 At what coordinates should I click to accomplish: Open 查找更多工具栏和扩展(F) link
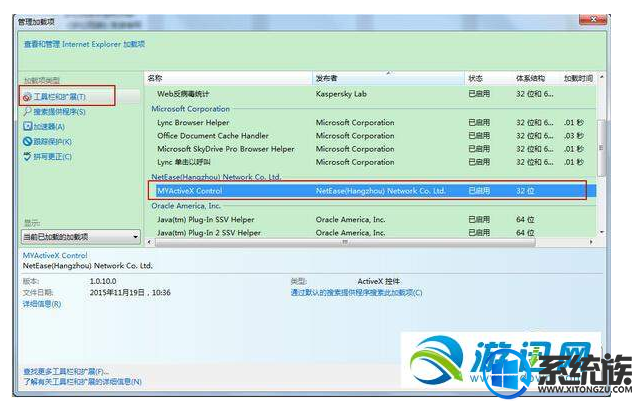(x=66, y=371)
